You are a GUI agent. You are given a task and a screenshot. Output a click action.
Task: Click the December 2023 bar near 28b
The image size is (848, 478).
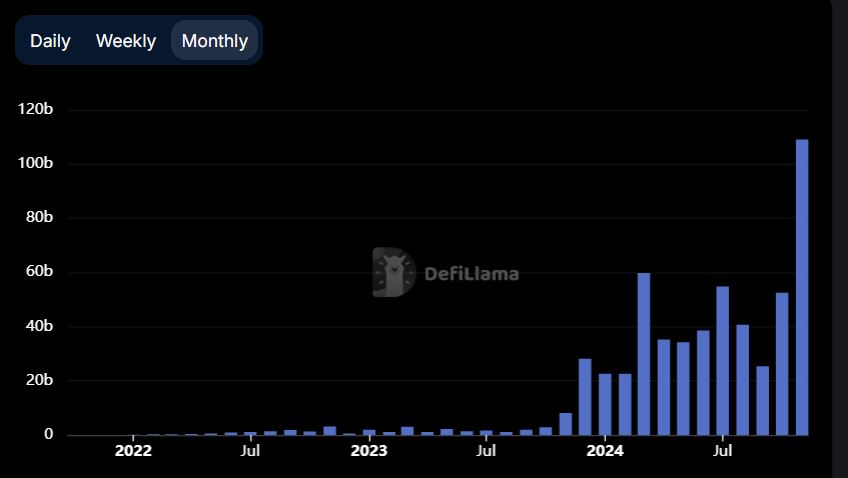coord(585,397)
